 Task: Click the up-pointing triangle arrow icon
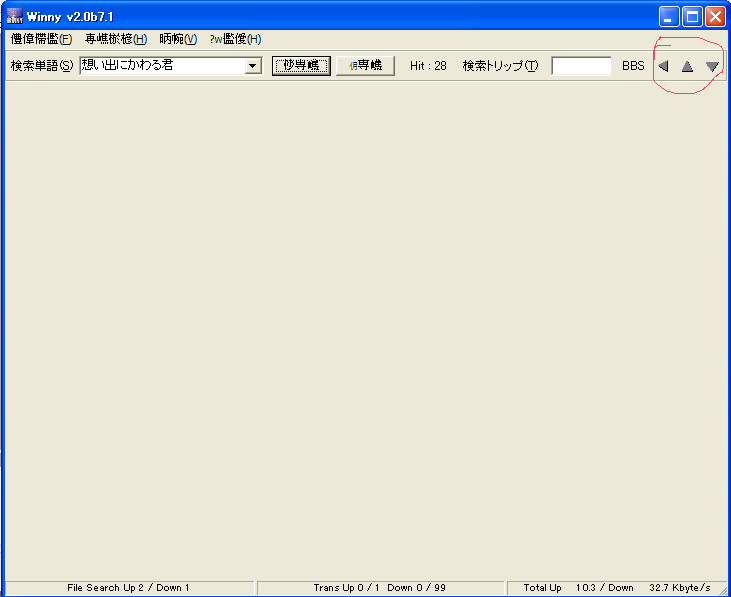(x=687, y=66)
